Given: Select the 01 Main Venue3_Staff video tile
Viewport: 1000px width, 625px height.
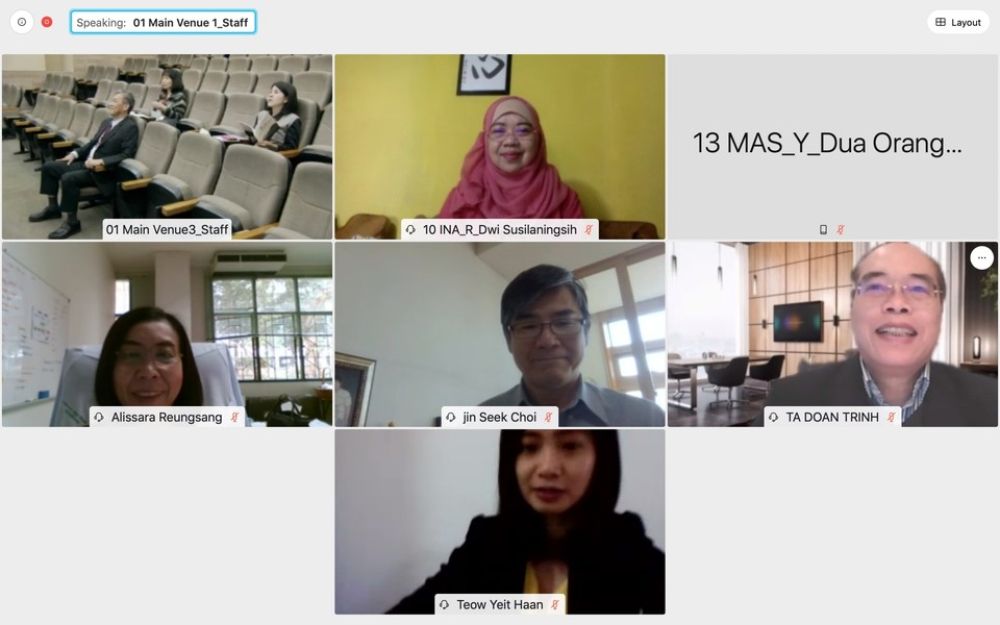Looking at the screenshot, I should pyautogui.click(x=167, y=147).
